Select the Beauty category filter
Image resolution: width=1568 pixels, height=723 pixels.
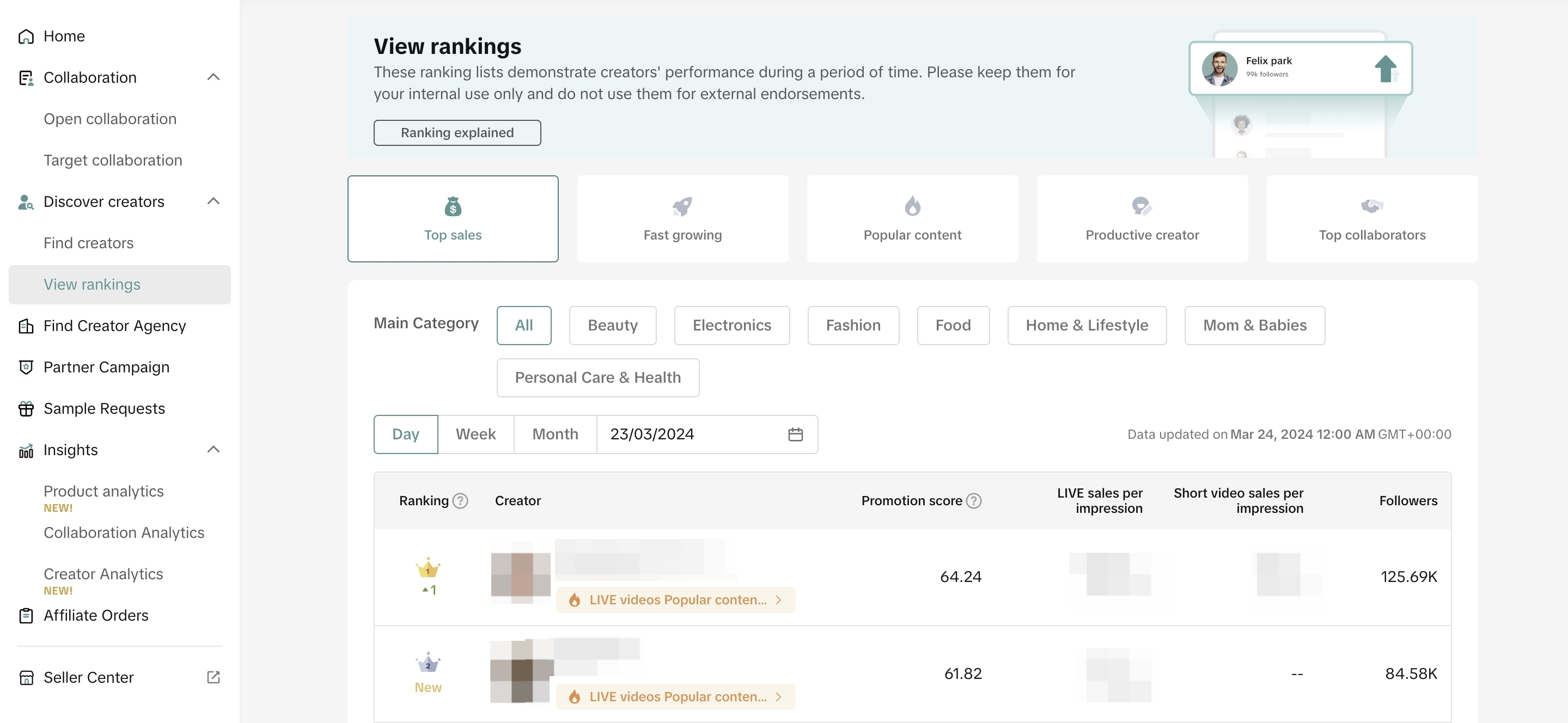point(612,325)
